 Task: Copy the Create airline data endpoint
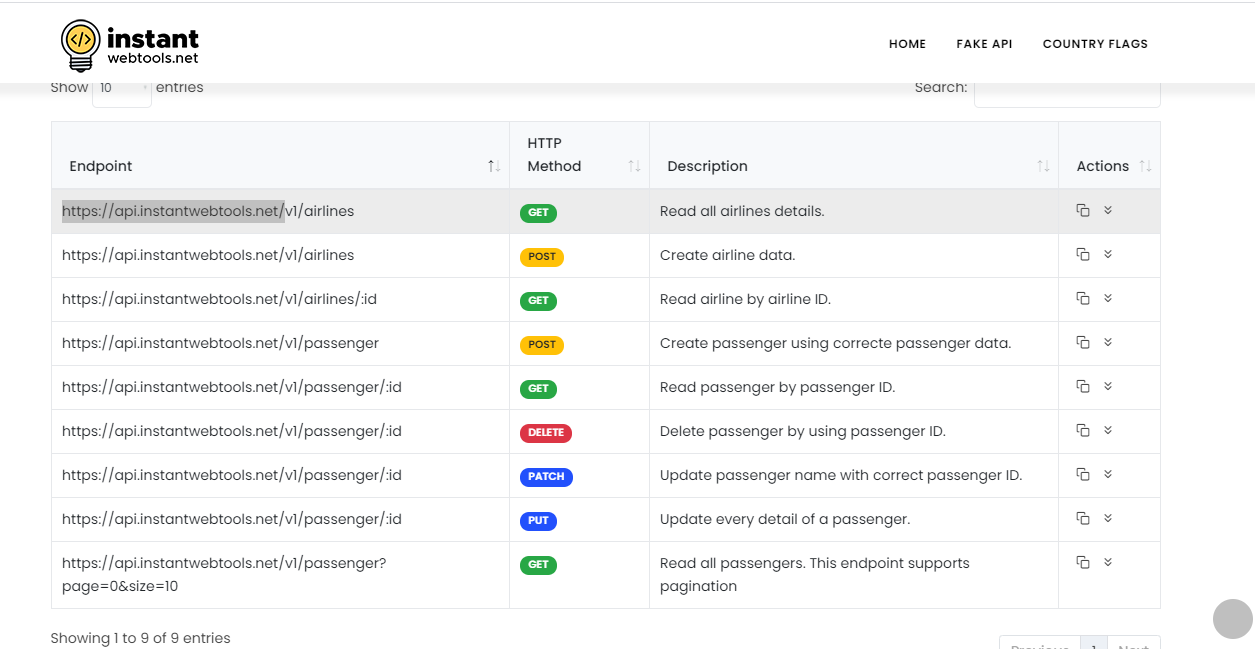pyautogui.click(x=1082, y=255)
